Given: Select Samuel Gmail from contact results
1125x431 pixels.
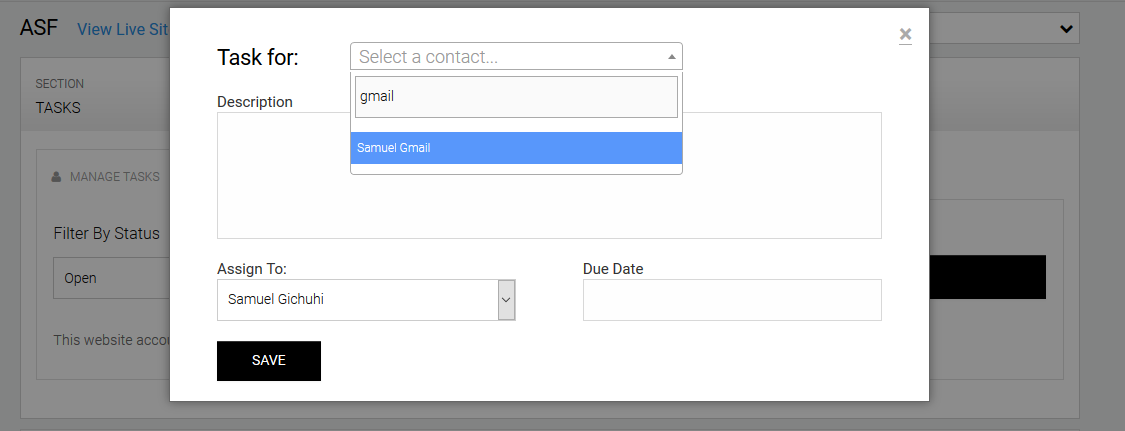Looking at the screenshot, I should click(516, 148).
